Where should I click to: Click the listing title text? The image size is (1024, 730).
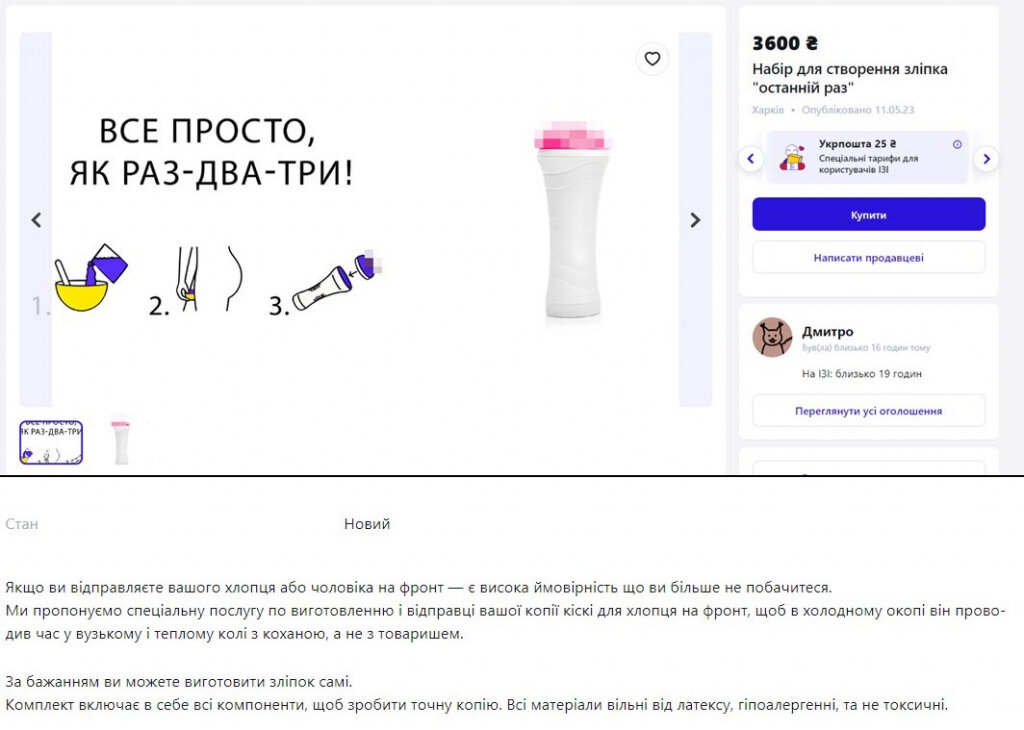point(850,78)
